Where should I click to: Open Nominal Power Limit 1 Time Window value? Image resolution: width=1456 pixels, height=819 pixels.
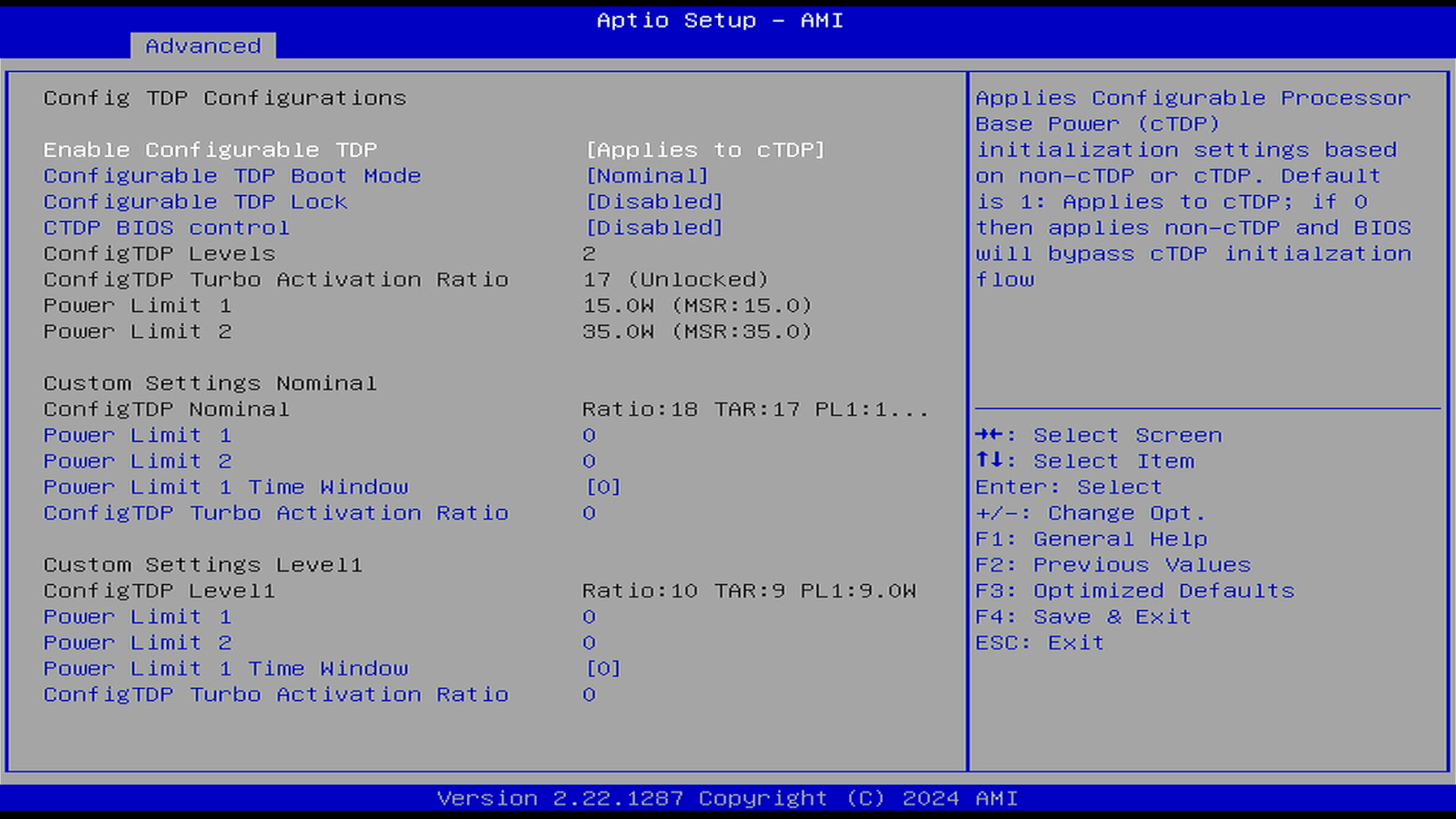point(603,487)
